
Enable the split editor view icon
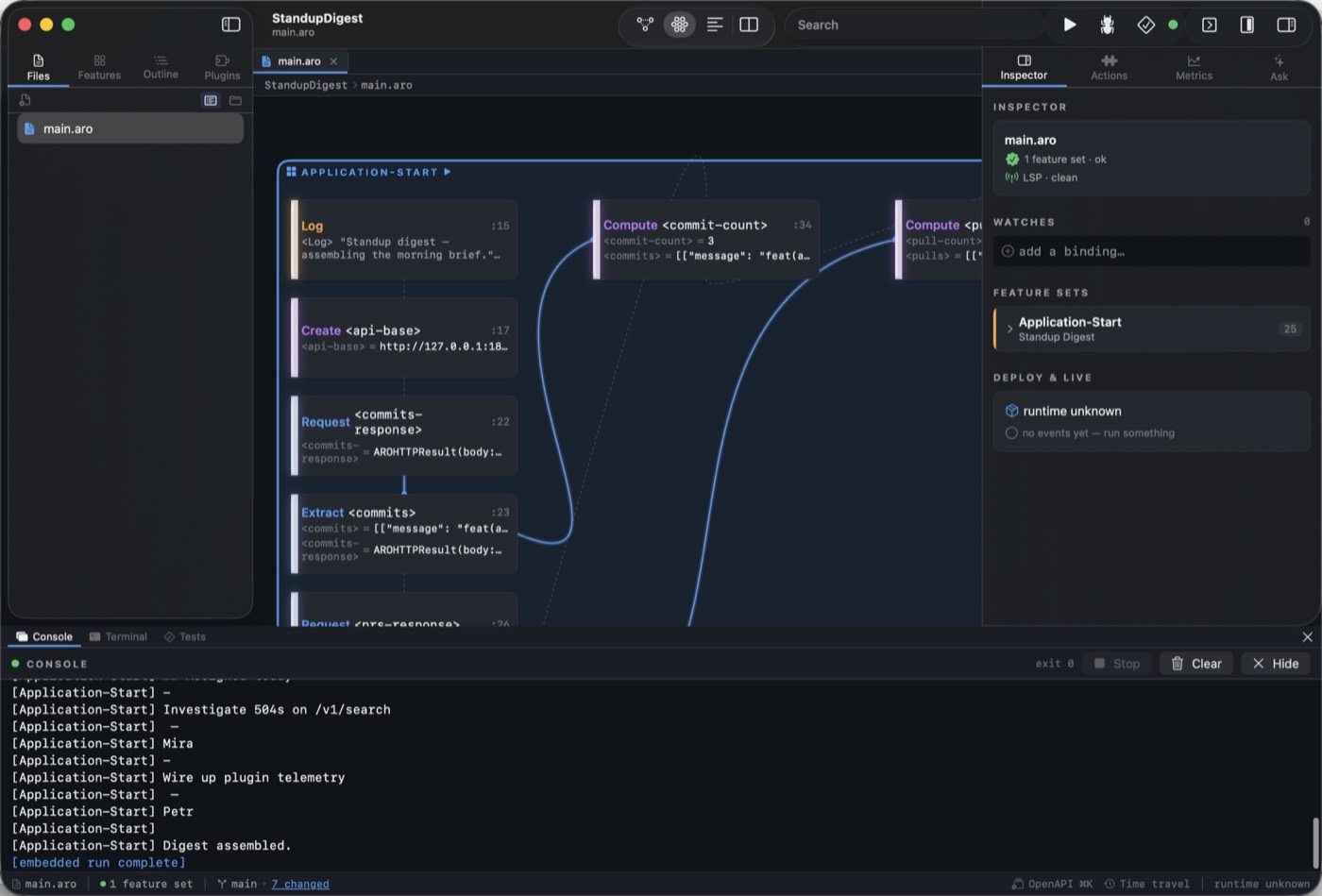749,25
